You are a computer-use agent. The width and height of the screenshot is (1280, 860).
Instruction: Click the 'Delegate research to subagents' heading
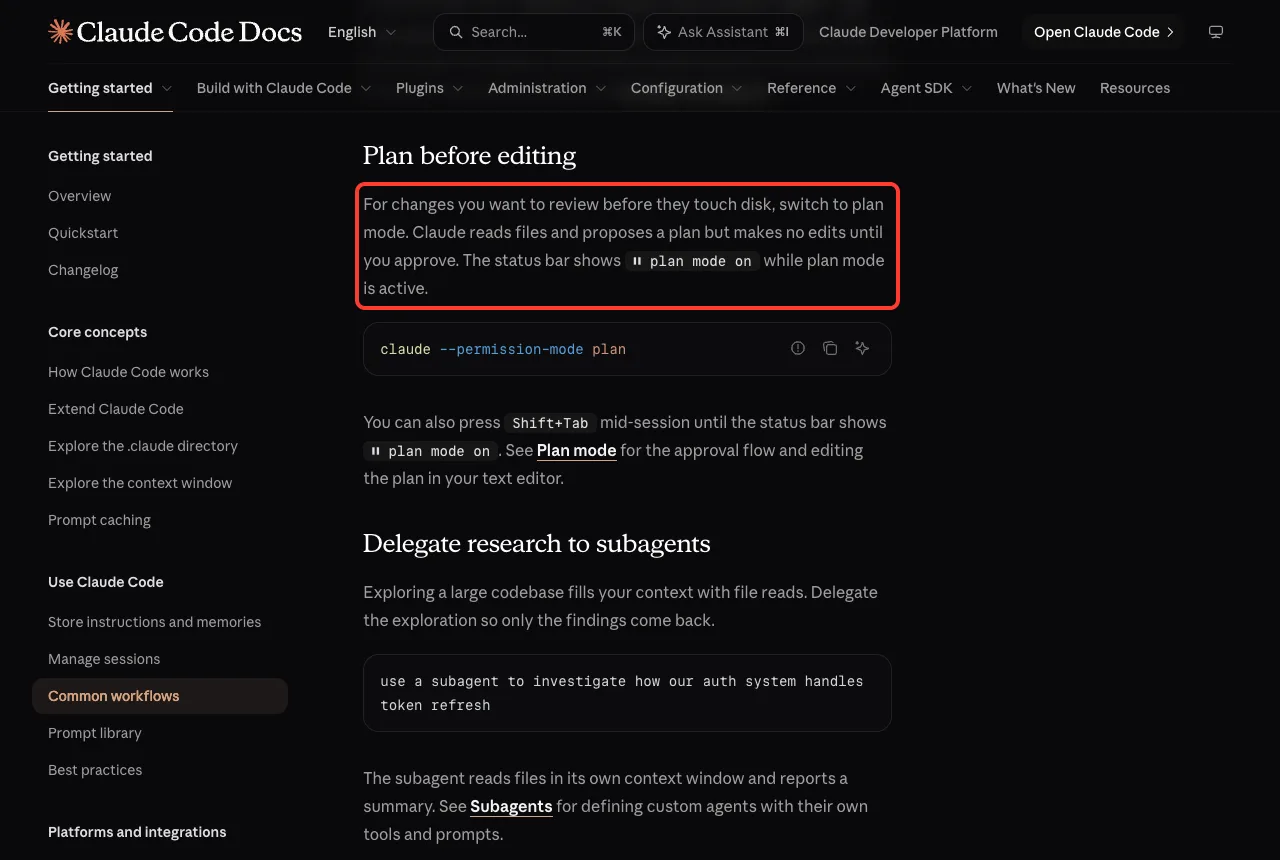(x=537, y=543)
